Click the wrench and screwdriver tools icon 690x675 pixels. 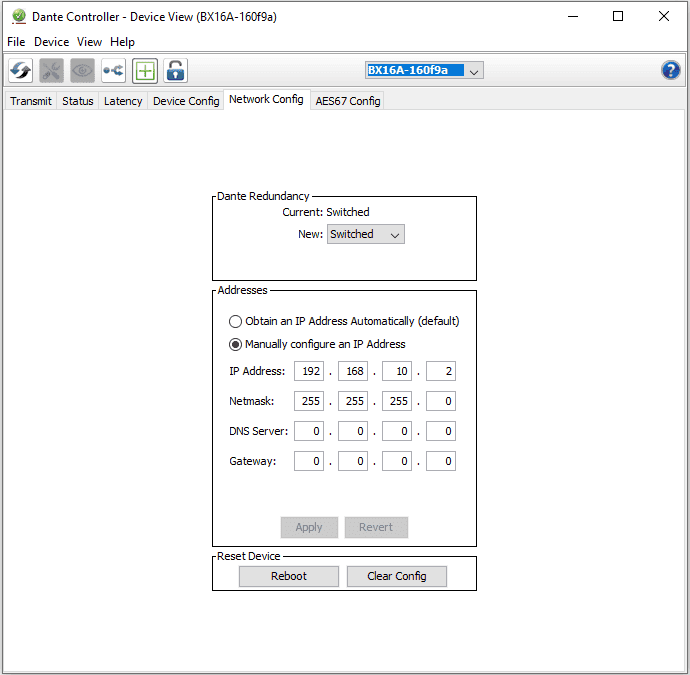click(51, 70)
